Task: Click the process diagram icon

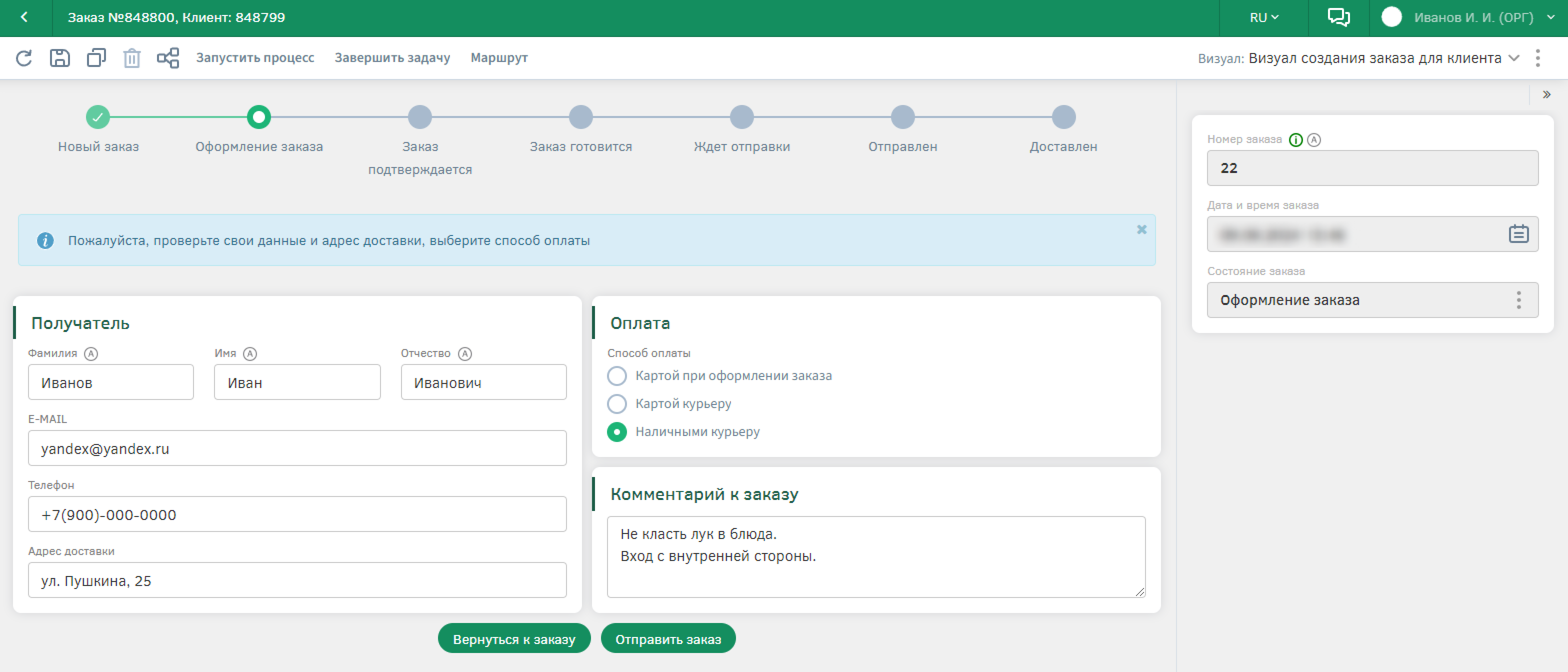Action: coord(168,58)
